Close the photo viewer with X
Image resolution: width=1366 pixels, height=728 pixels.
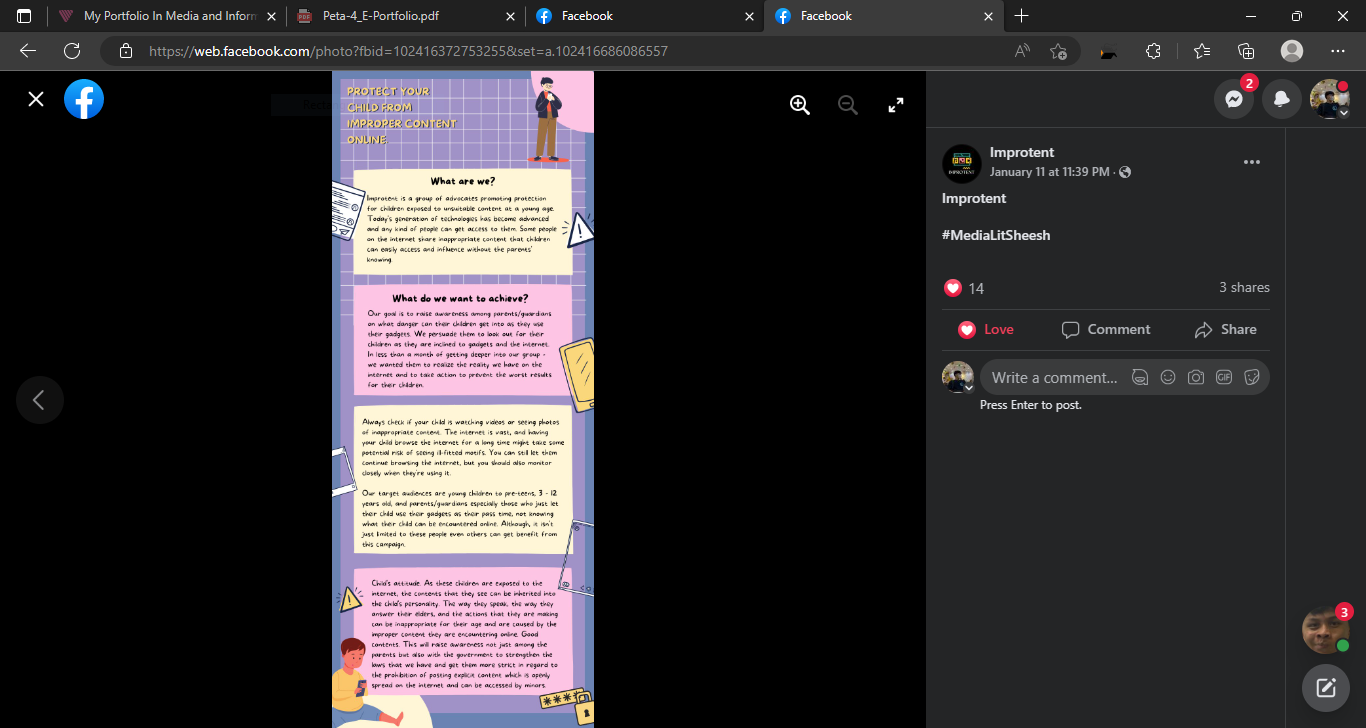[x=36, y=99]
